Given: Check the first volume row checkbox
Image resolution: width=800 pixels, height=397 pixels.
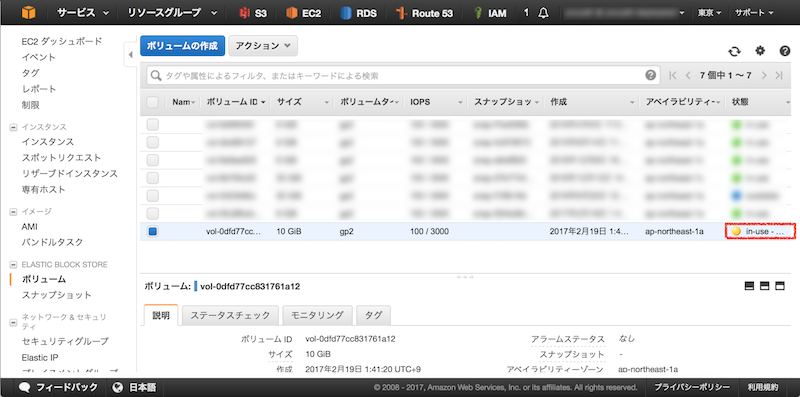Looking at the screenshot, I should click(x=153, y=125).
